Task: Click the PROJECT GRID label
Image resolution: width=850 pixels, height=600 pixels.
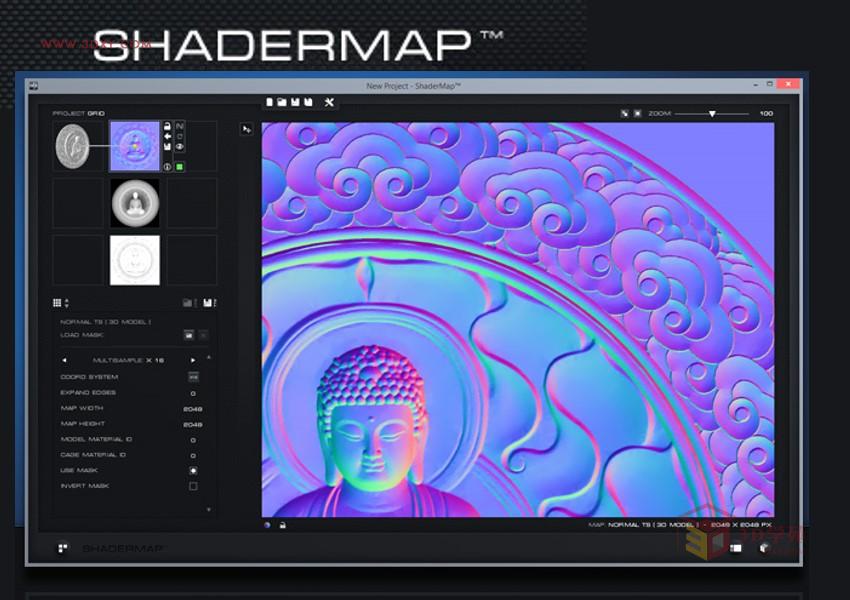Action: coord(79,113)
